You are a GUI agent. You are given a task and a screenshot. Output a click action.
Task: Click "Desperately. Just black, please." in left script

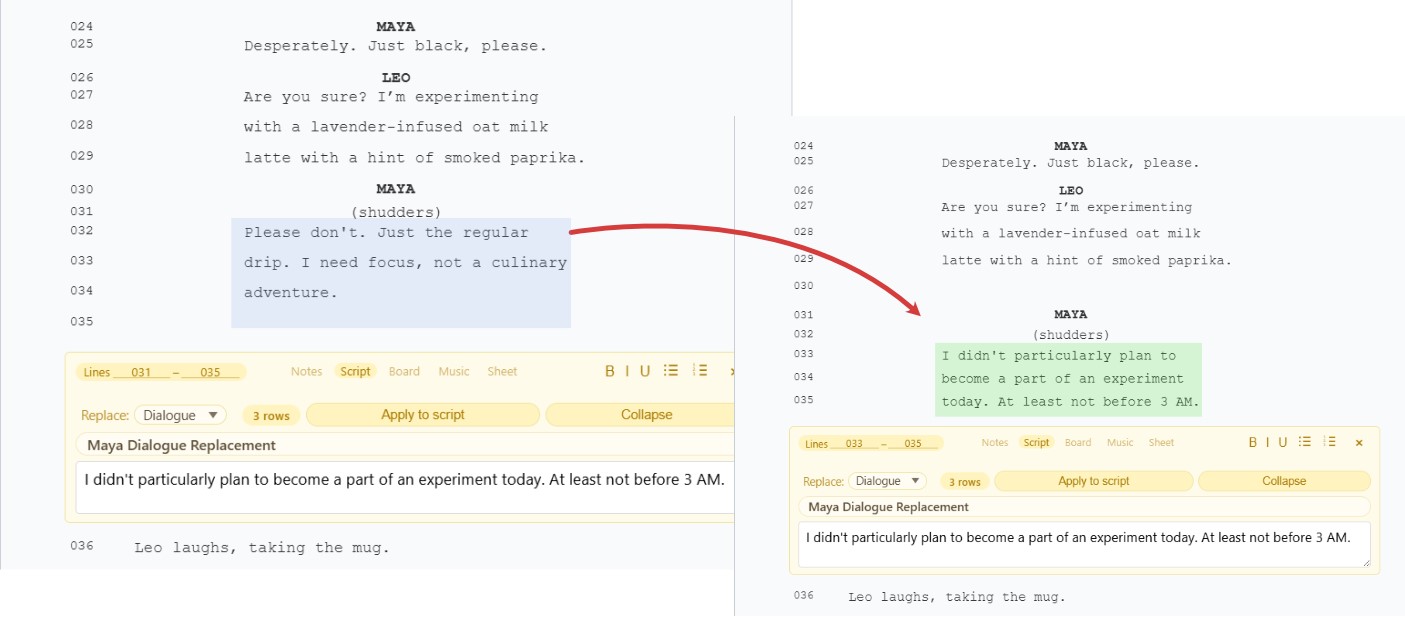[395, 46]
